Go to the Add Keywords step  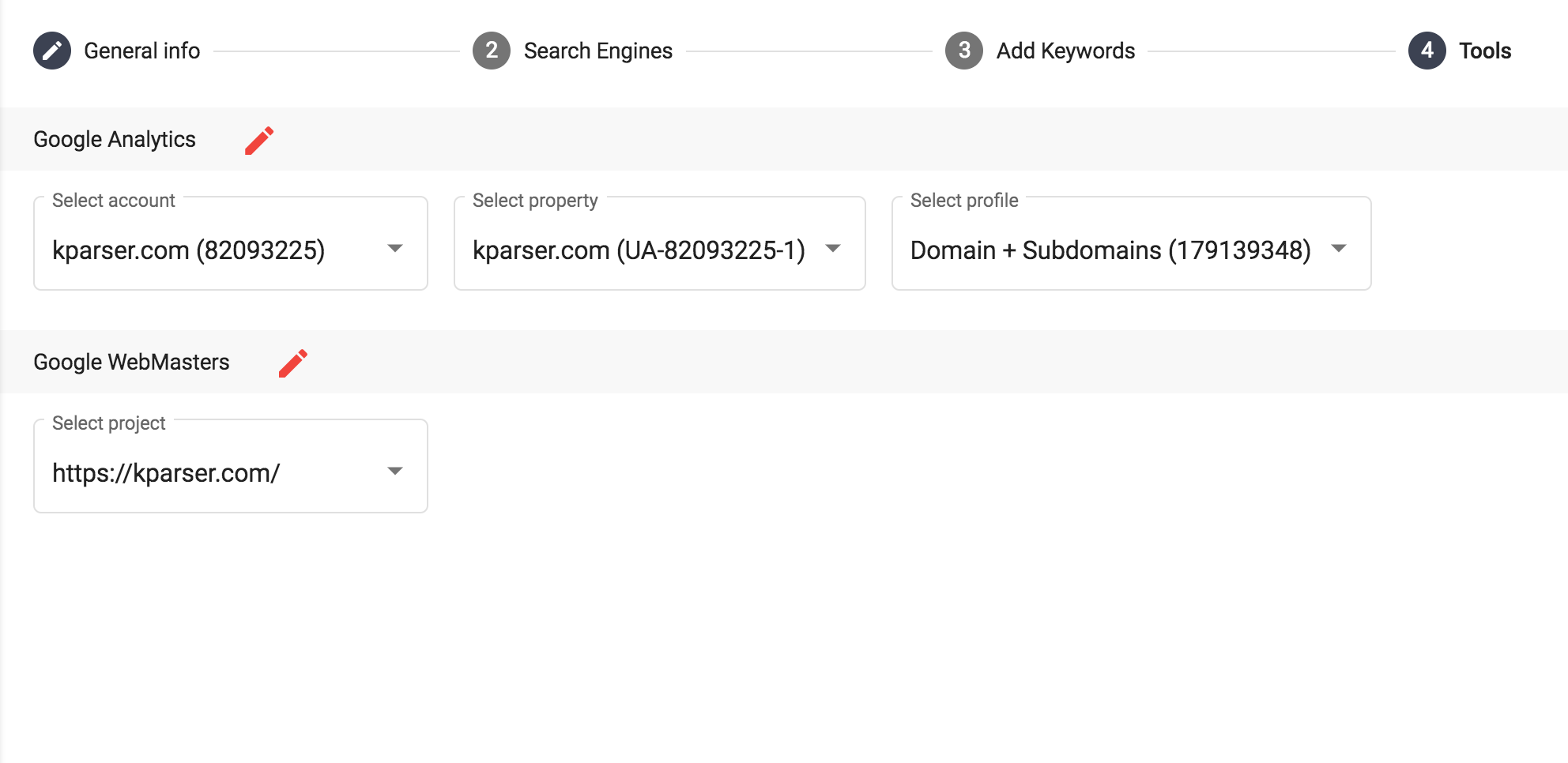[1065, 51]
